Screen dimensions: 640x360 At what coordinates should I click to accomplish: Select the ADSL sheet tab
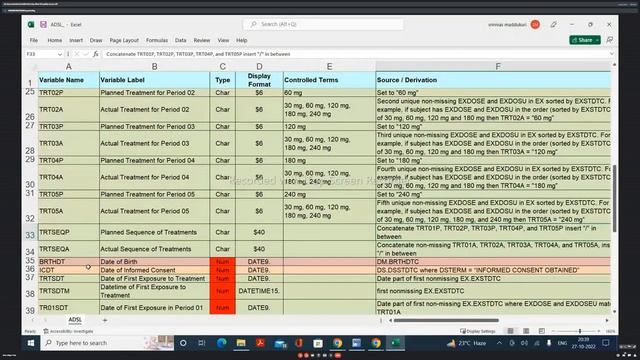pos(75,320)
